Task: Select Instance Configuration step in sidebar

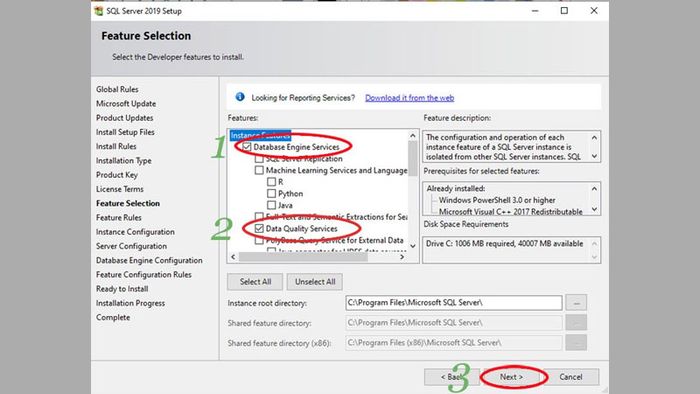Action: pyautogui.click(x=135, y=232)
